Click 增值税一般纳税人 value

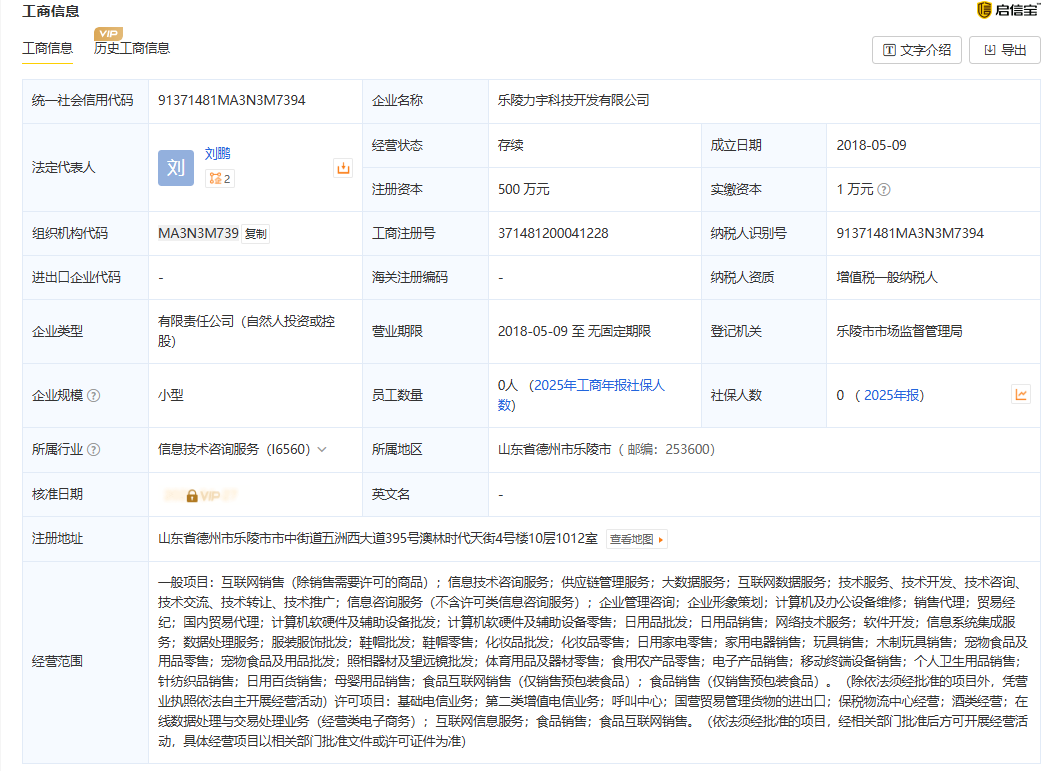click(887, 278)
